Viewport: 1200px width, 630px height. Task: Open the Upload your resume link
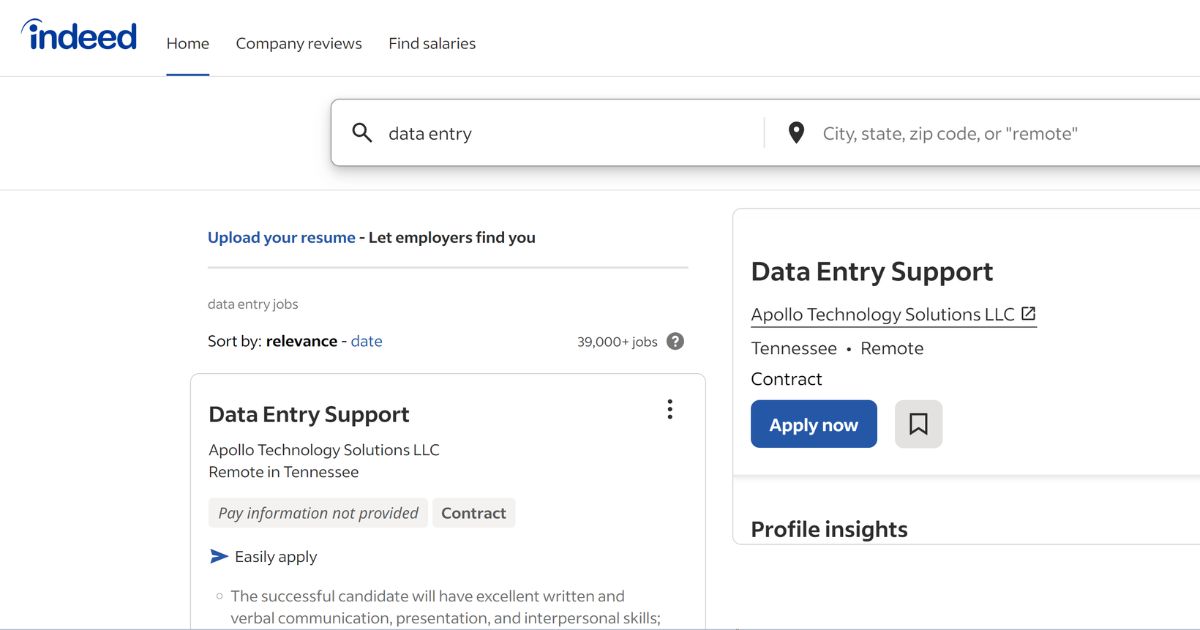coord(280,237)
